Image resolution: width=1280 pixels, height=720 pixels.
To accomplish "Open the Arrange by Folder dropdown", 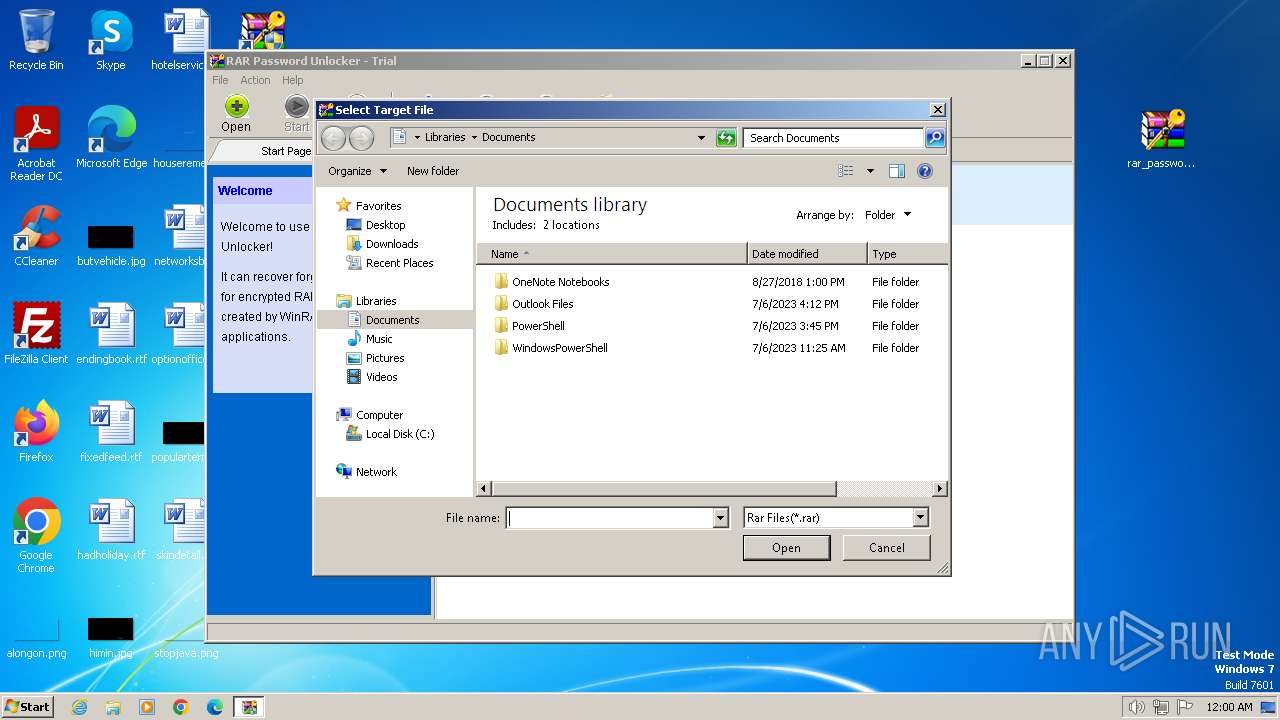I will pos(888,215).
